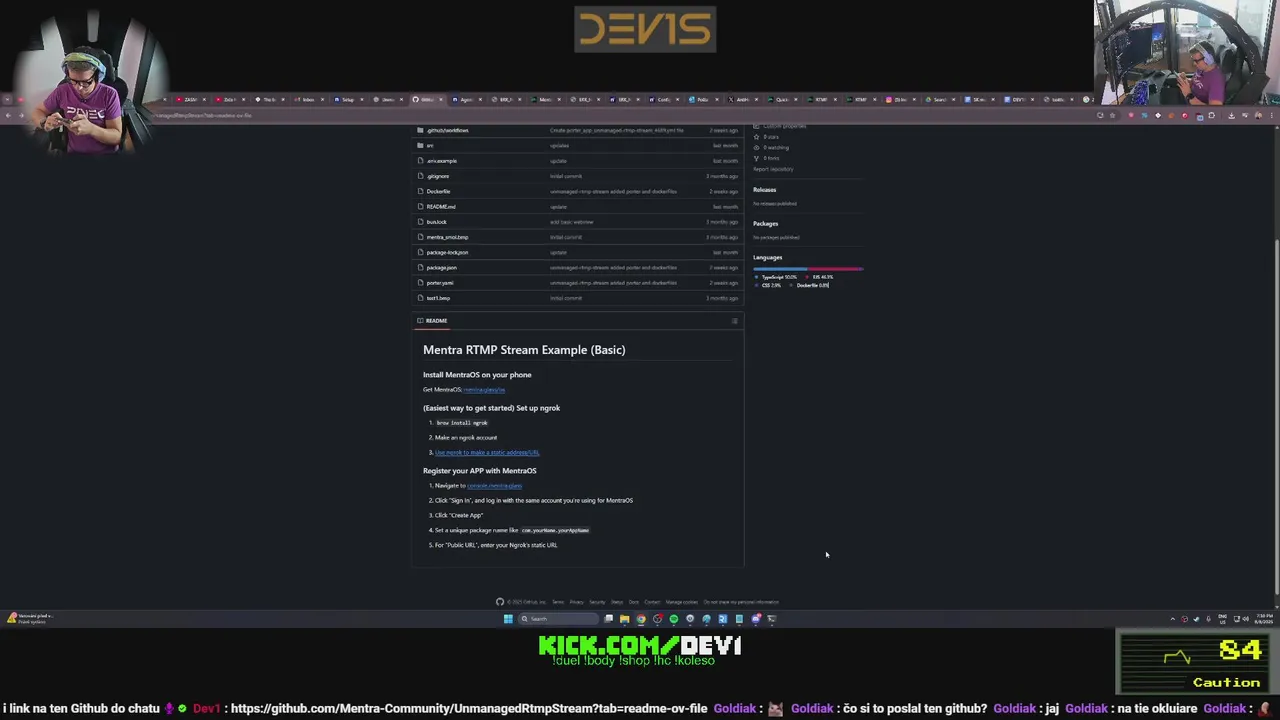This screenshot has height=720, width=1280.
Task: Open the test1.bmp file
Action: (438, 298)
